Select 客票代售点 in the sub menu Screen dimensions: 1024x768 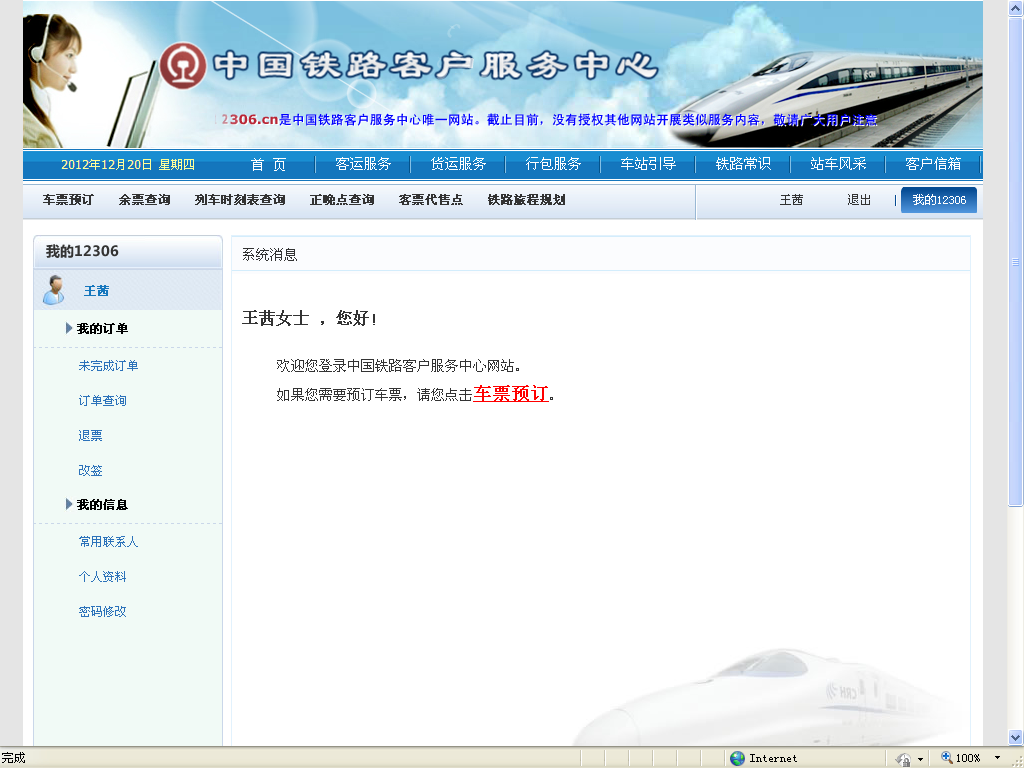[x=430, y=200]
